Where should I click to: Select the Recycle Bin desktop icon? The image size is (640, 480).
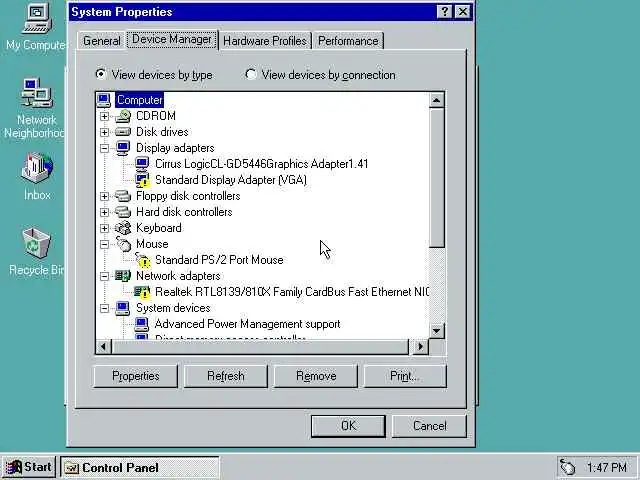(x=36, y=243)
